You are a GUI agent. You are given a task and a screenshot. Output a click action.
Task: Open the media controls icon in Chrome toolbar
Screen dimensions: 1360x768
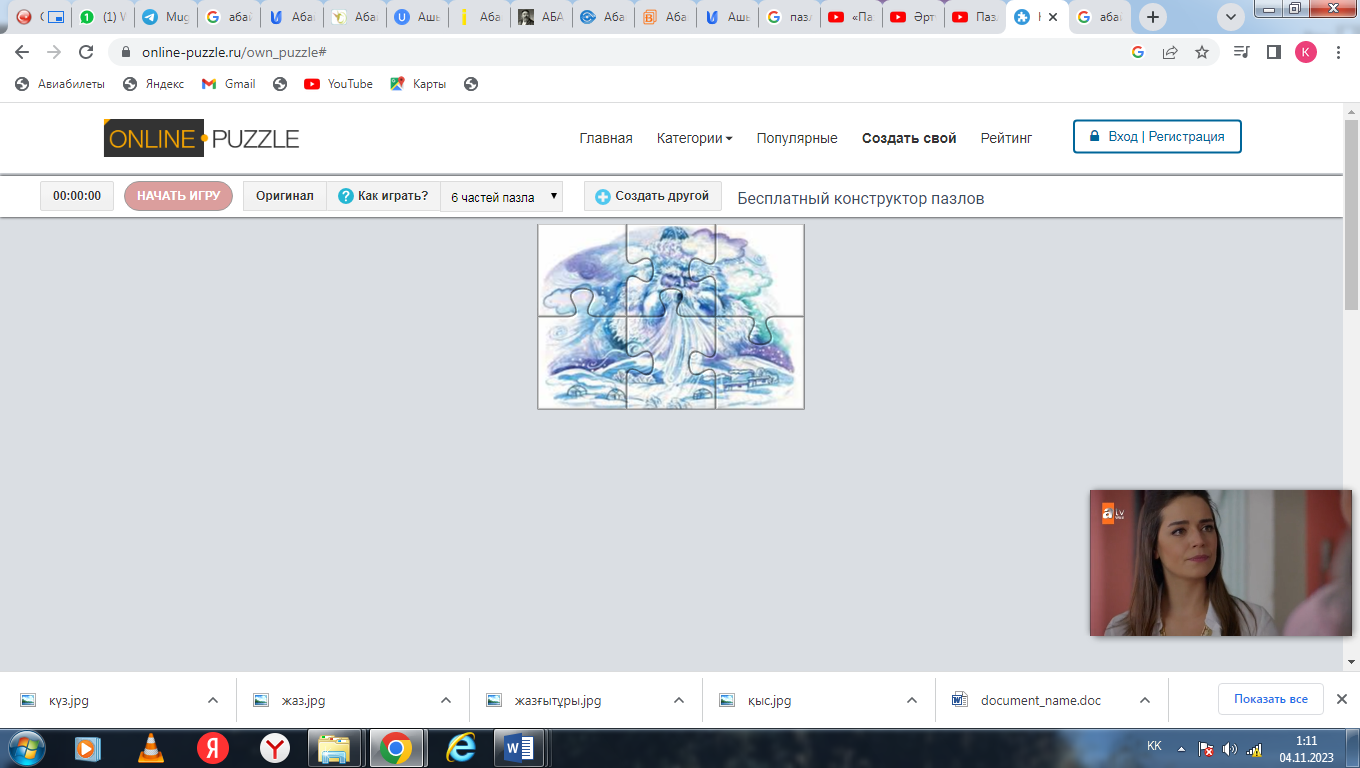(1242, 52)
